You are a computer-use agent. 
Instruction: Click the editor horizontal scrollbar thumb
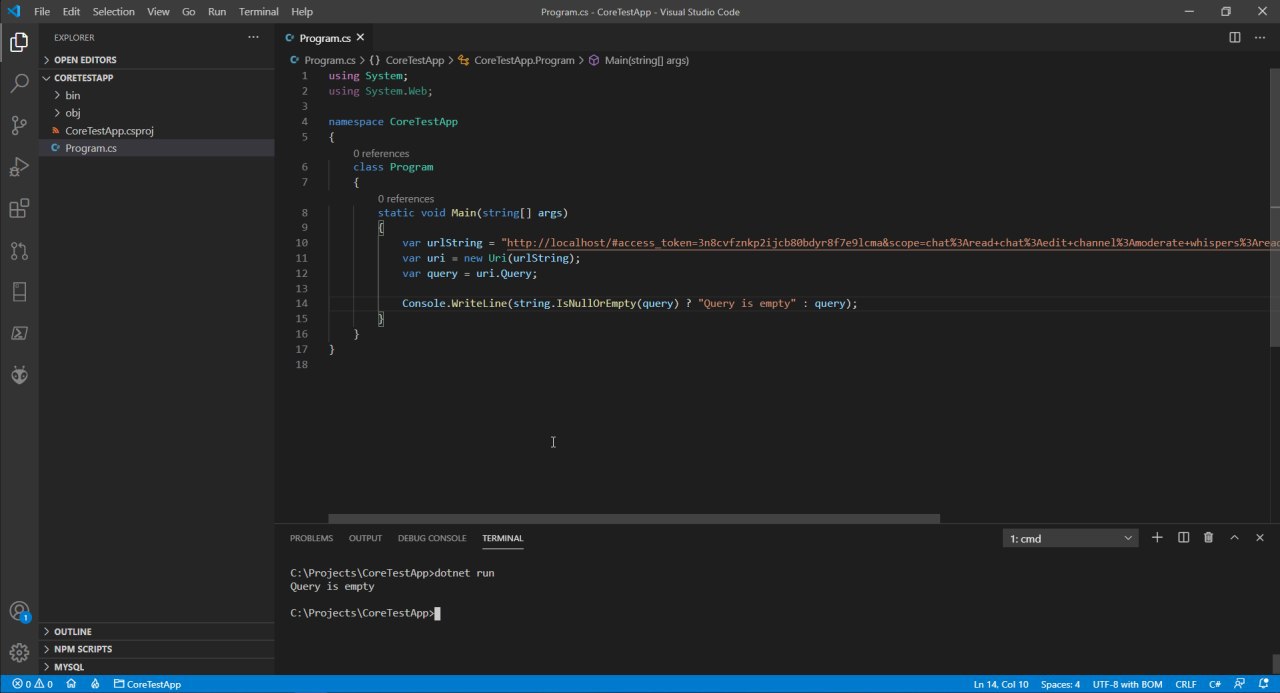(634, 519)
